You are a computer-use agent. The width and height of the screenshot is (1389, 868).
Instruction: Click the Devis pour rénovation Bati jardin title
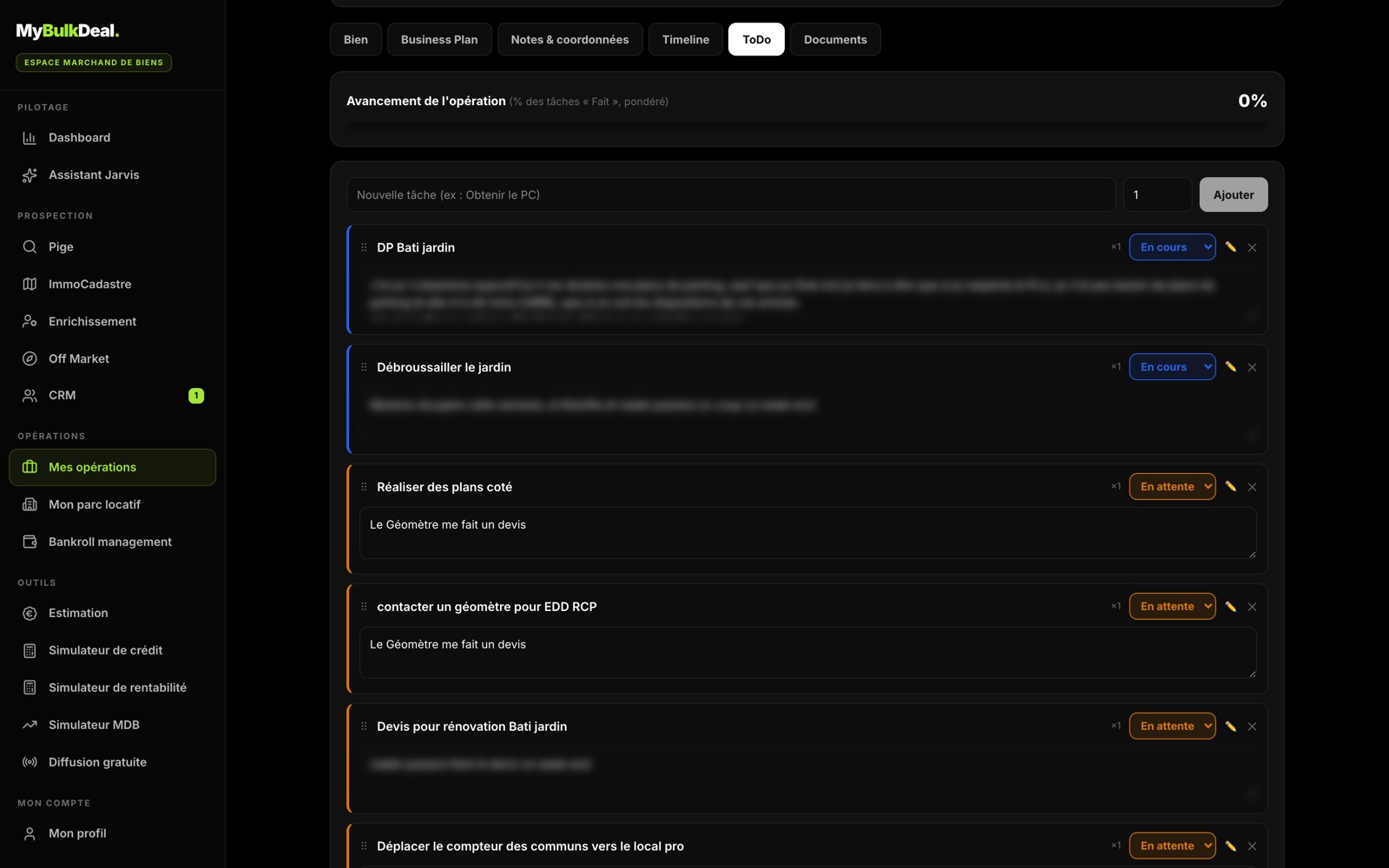pyautogui.click(x=471, y=727)
